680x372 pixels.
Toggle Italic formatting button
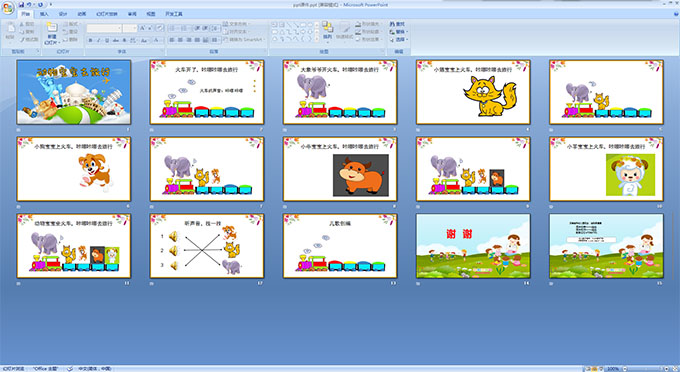pos(99,40)
